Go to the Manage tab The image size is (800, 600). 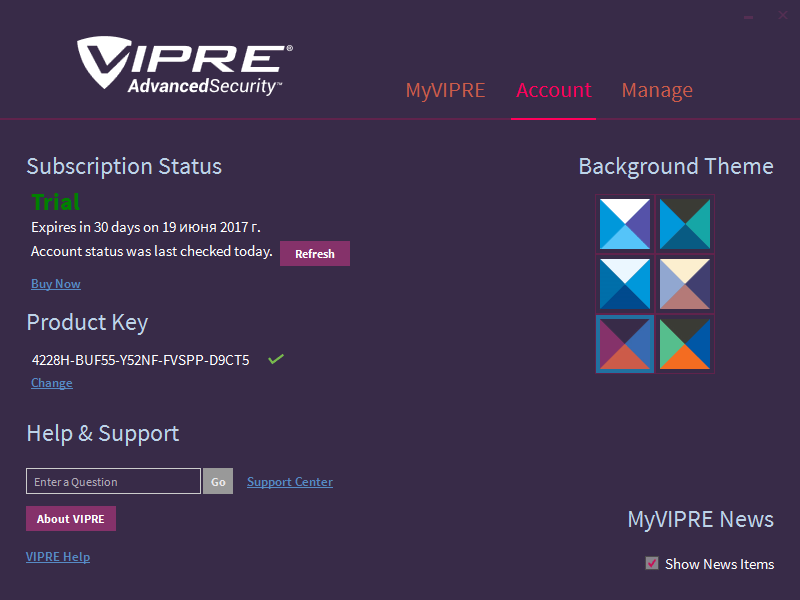657,90
